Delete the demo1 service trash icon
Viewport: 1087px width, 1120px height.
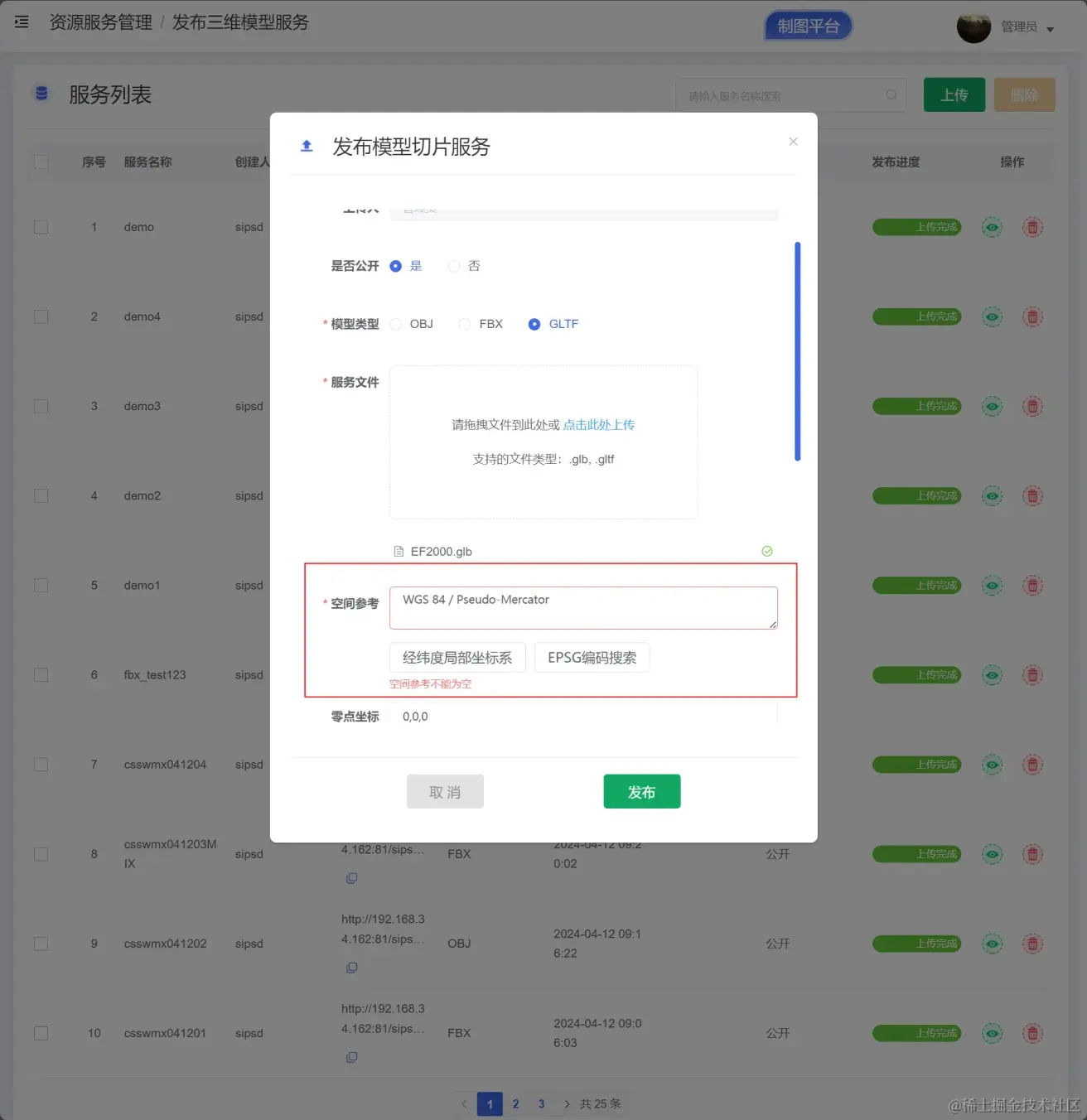pyautogui.click(x=1032, y=586)
